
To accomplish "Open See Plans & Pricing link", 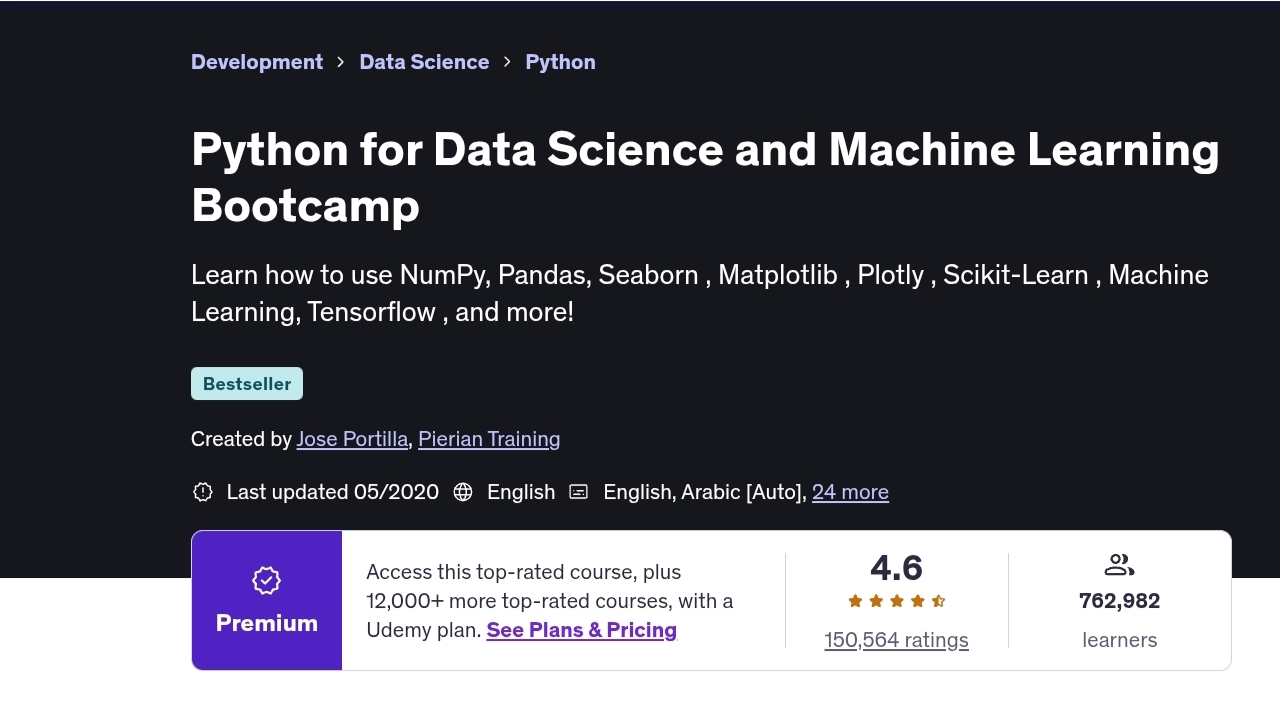I will tap(581, 630).
